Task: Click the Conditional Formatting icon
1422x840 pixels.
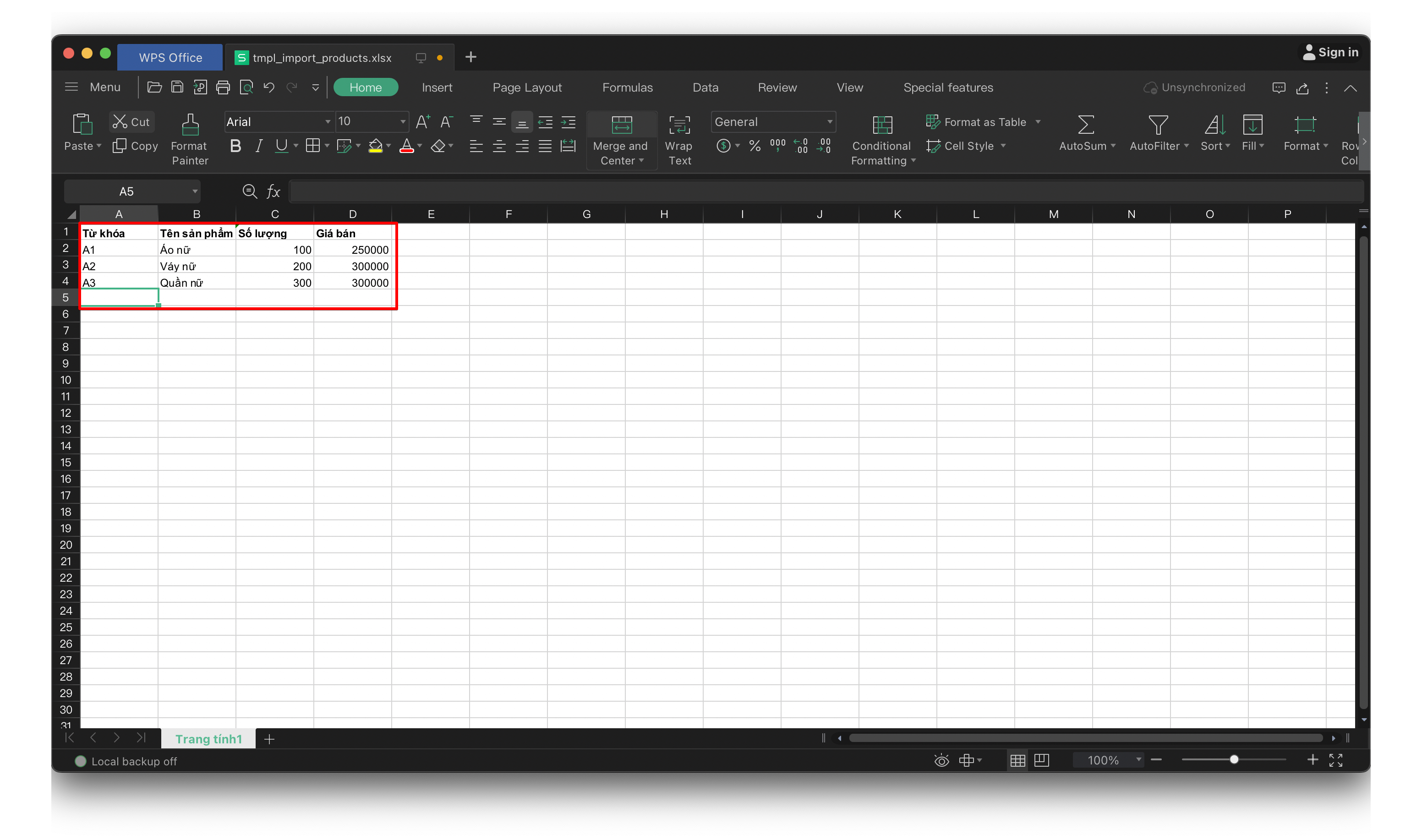Action: [x=882, y=125]
